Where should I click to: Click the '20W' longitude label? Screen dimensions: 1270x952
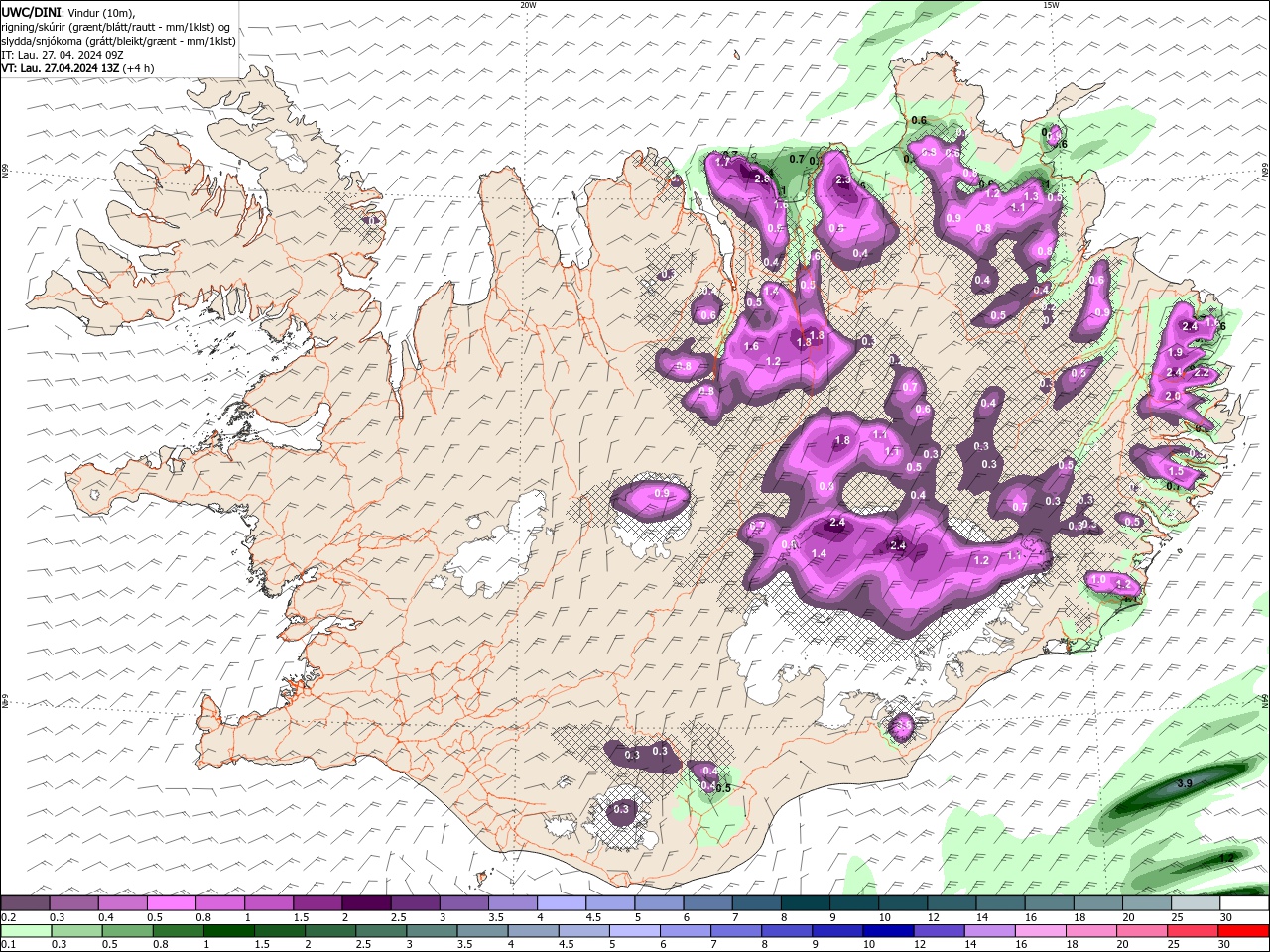click(x=528, y=5)
